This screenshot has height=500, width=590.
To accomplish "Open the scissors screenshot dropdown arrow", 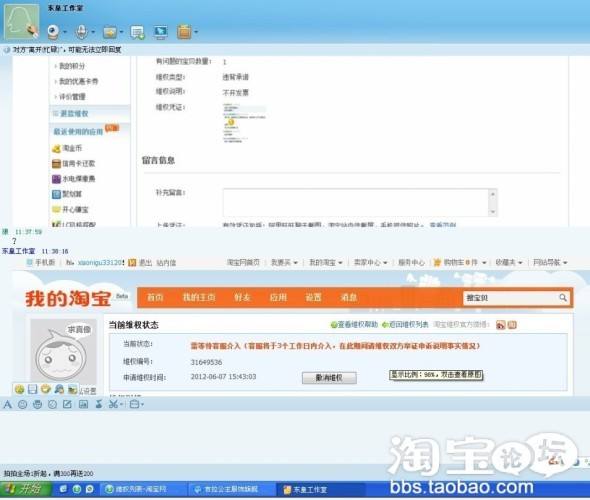I will tap(122, 405).
